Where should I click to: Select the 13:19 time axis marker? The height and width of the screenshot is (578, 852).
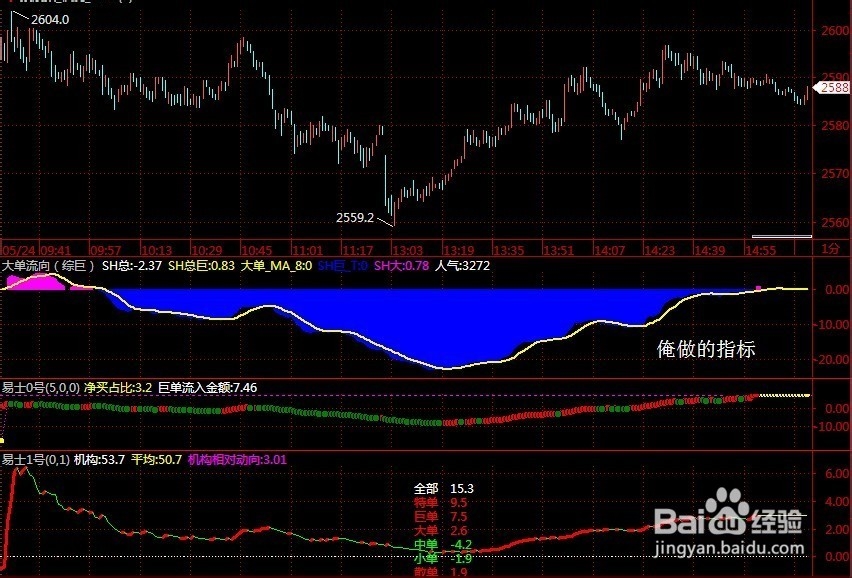[x=458, y=250]
